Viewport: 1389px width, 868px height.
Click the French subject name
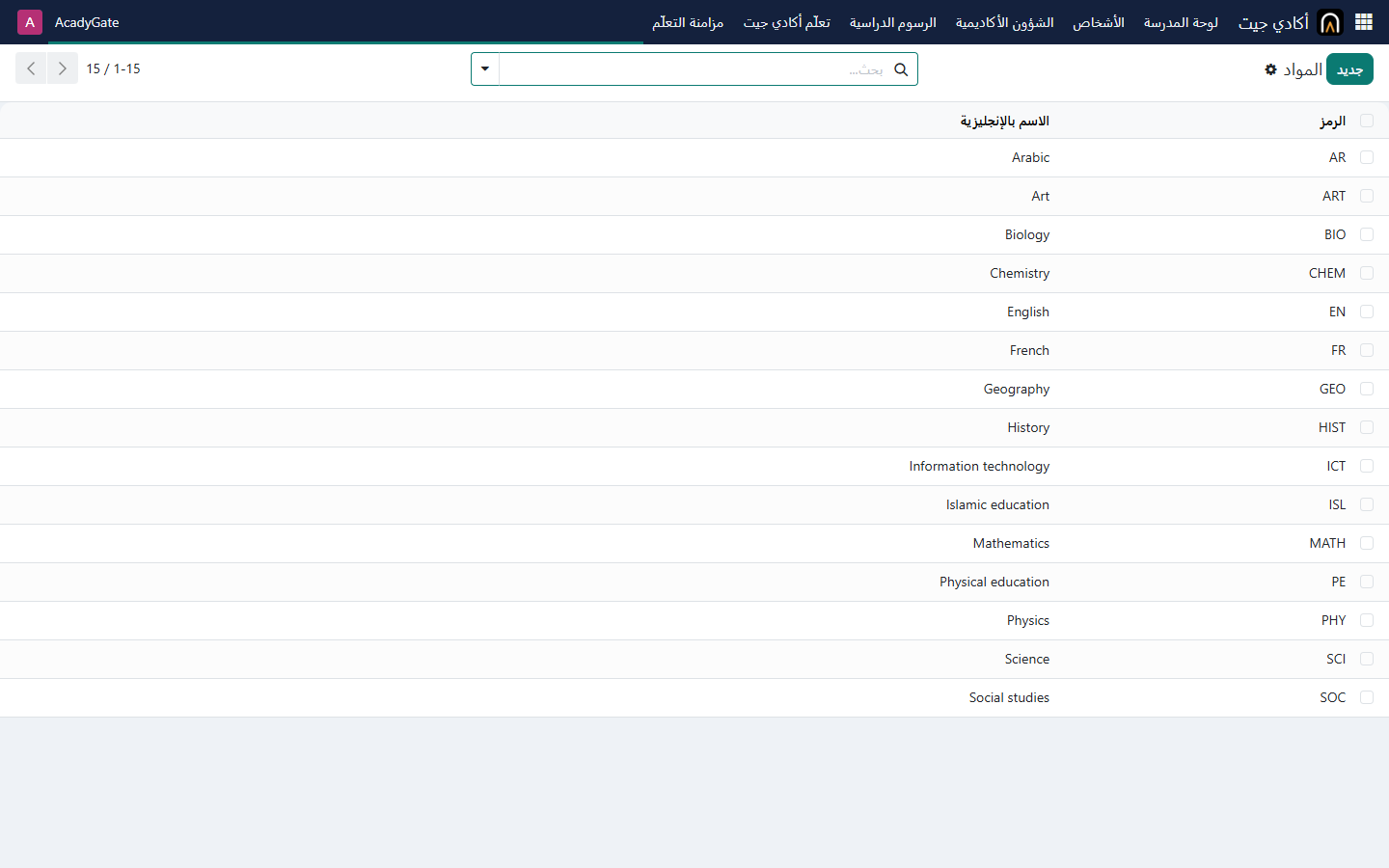pos(1029,350)
